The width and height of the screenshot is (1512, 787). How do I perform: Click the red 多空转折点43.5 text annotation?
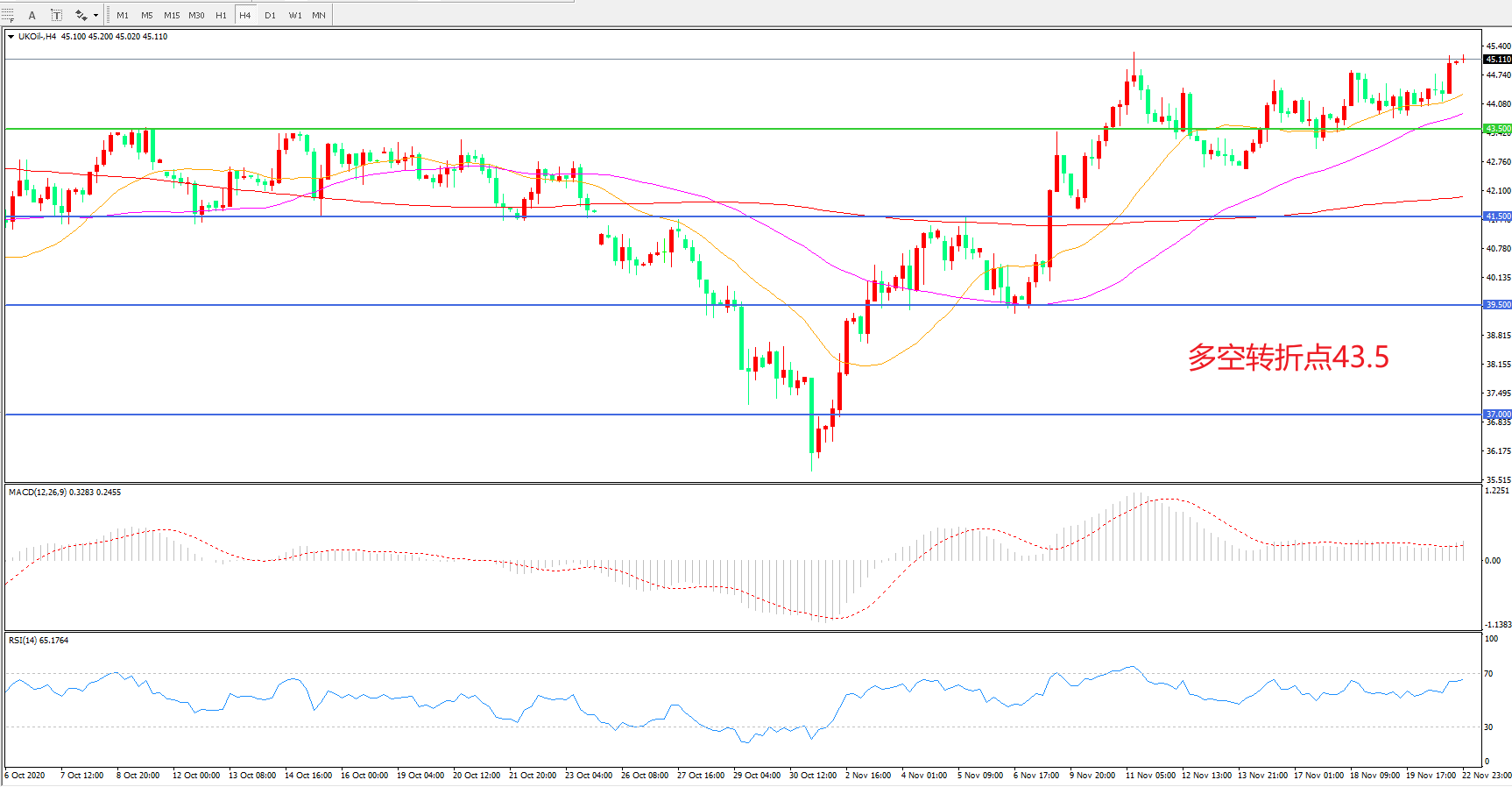tap(1288, 358)
